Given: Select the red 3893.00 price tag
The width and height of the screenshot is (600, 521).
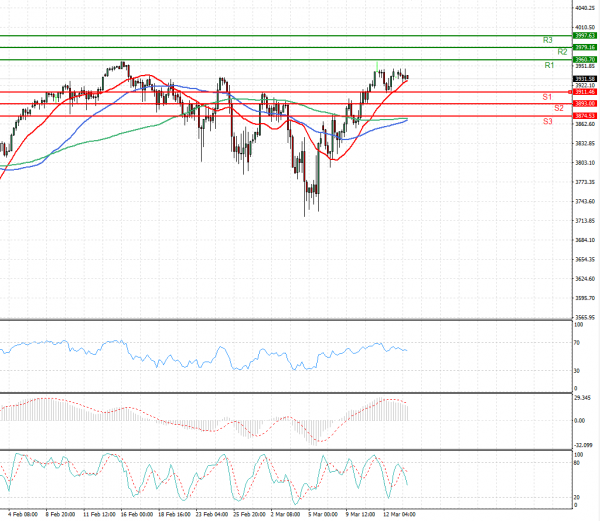Looking at the screenshot, I should [x=585, y=104].
